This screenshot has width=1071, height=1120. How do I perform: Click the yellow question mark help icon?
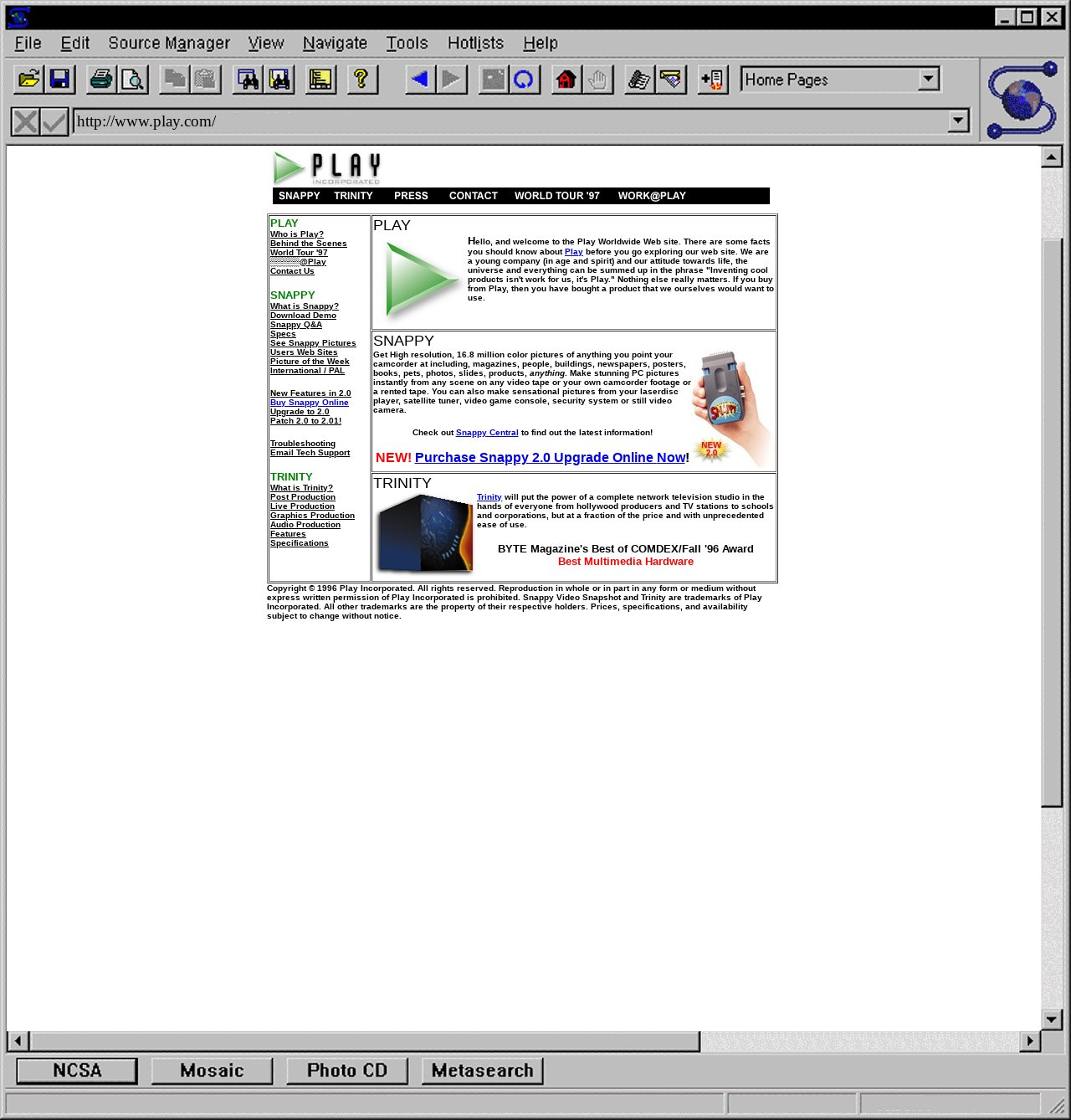point(361,80)
